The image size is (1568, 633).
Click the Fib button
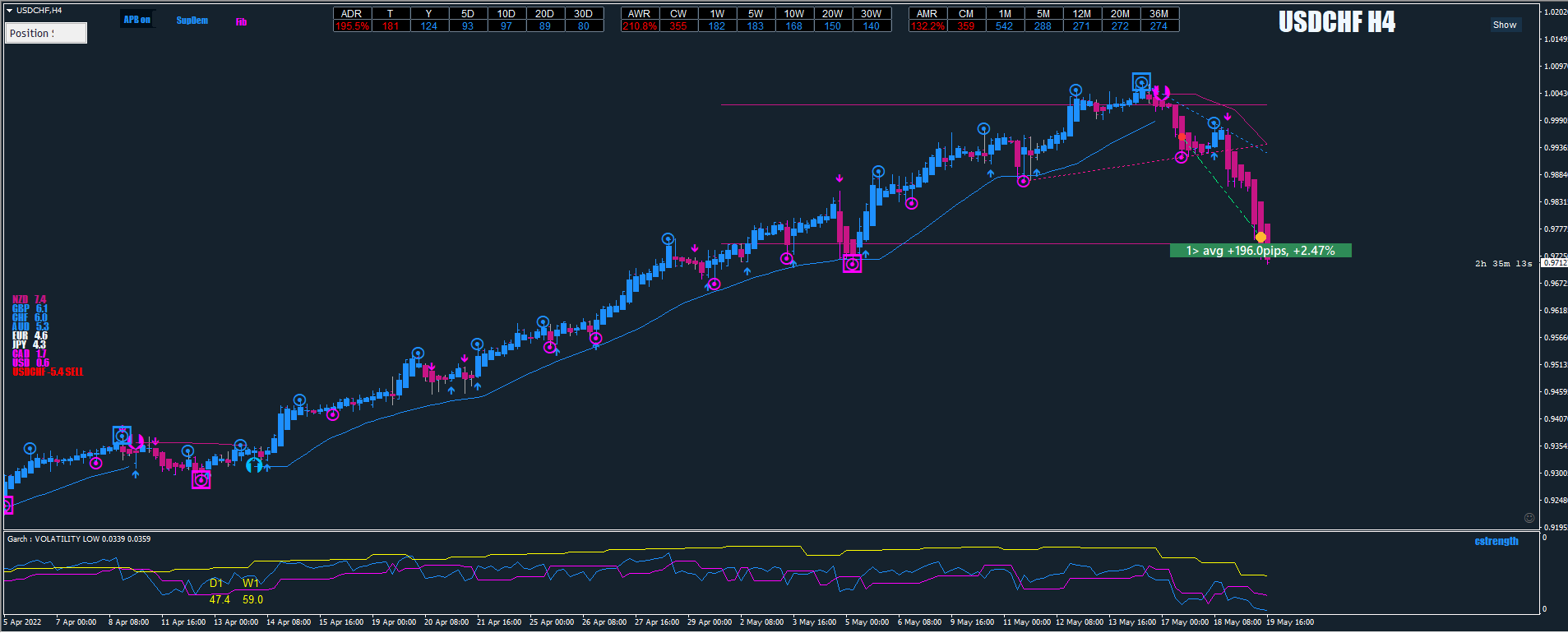tap(241, 22)
